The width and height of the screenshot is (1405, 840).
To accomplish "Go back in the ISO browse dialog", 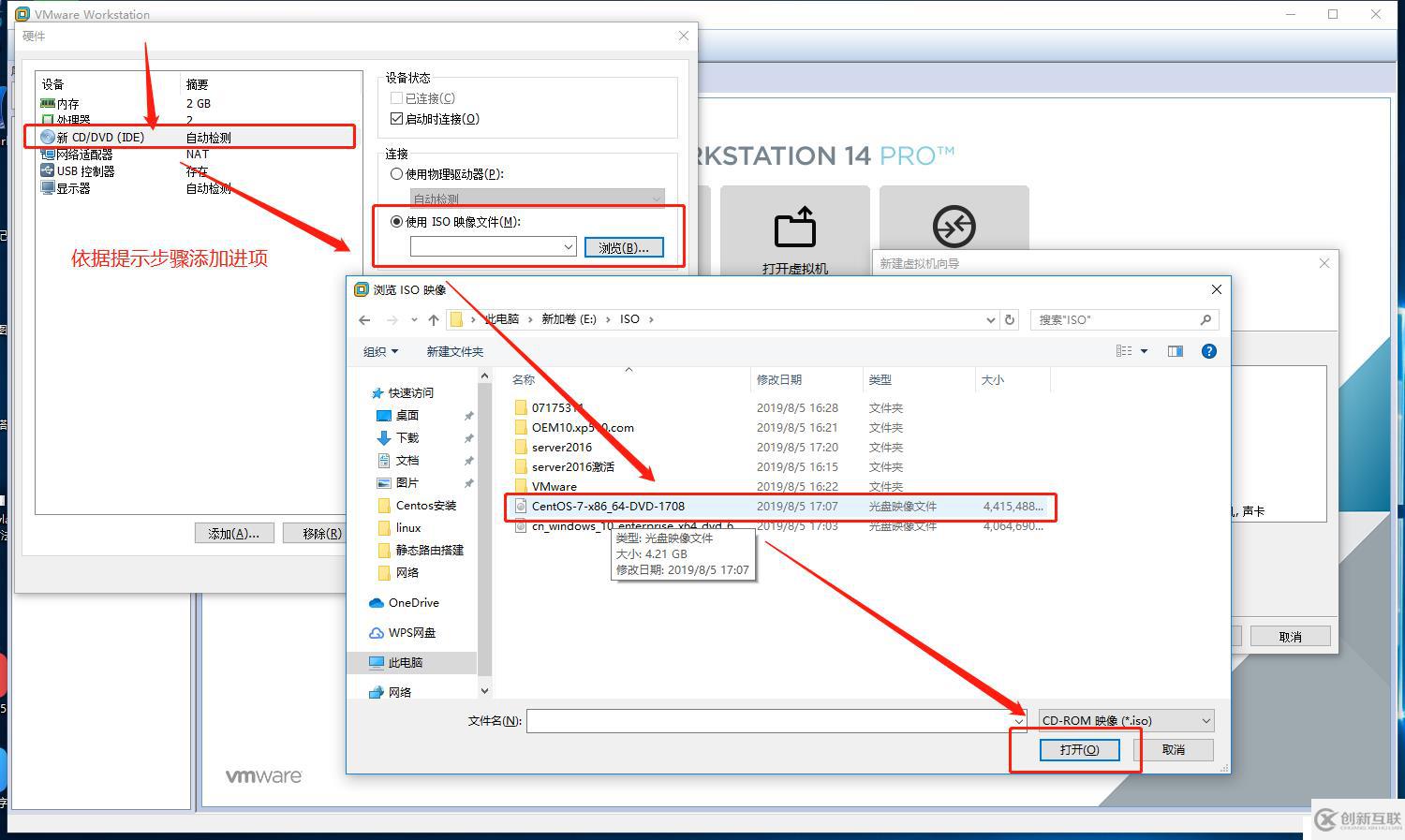I will tap(364, 319).
